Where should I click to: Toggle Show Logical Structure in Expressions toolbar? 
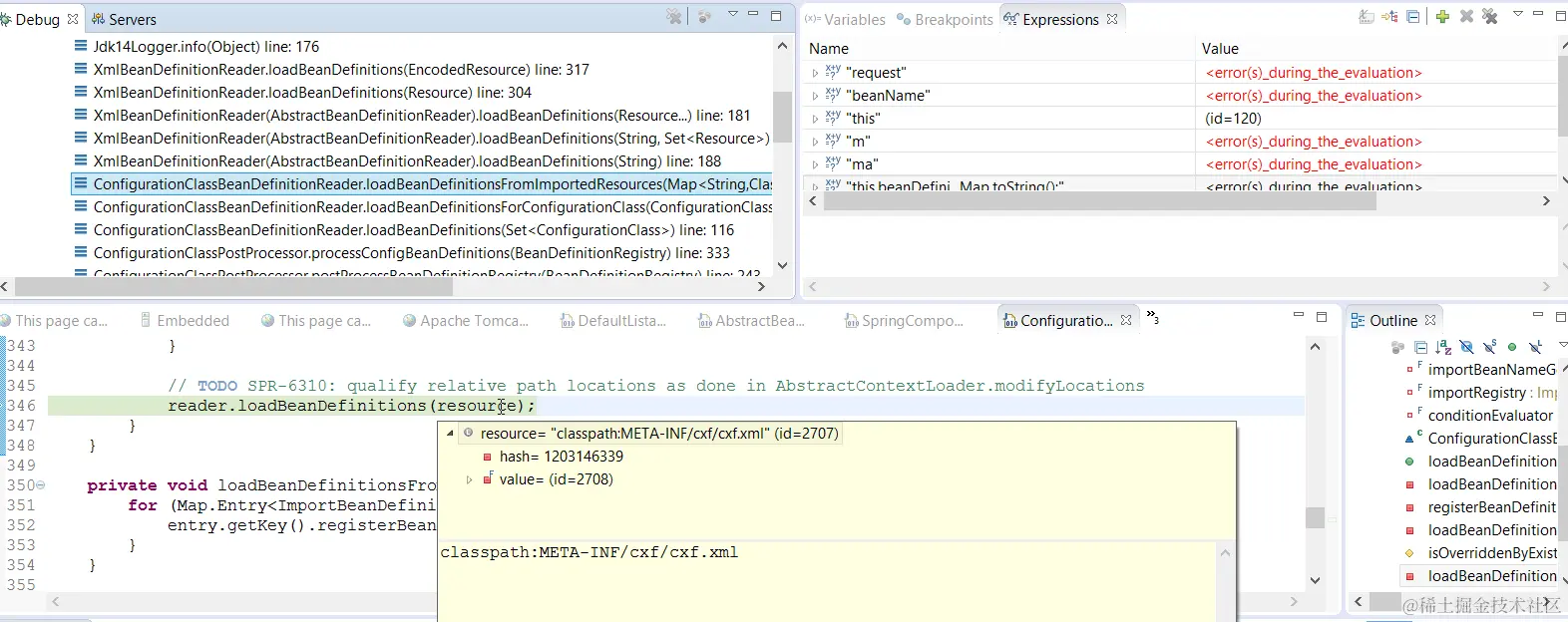(x=1389, y=16)
